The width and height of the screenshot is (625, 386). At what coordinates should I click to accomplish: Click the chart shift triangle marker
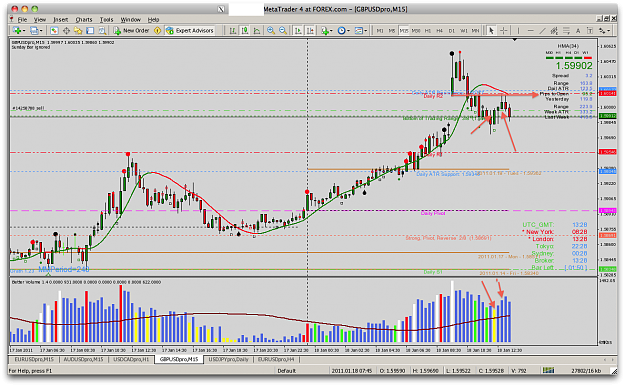click(x=515, y=39)
